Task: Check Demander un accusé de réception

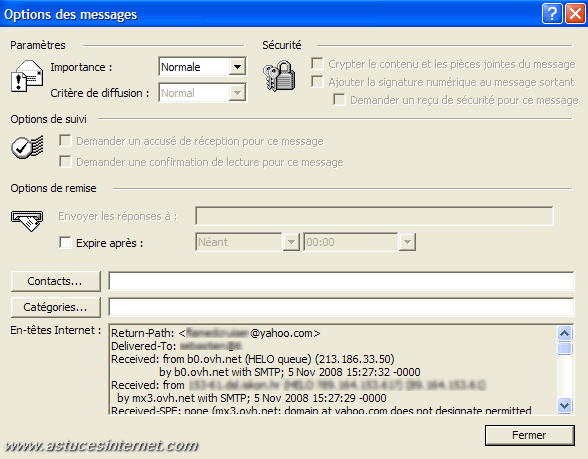Action: pyautogui.click(x=65, y=141)
